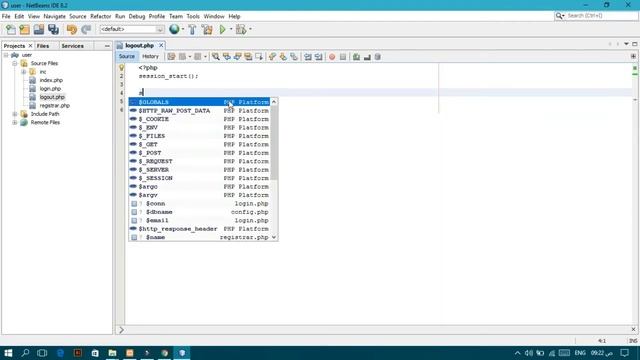Image resolution: width=640 pixels, height=360 pixels.
Task: Click the Toggle Bookmark editor toolbar icon
Action: 294,57
